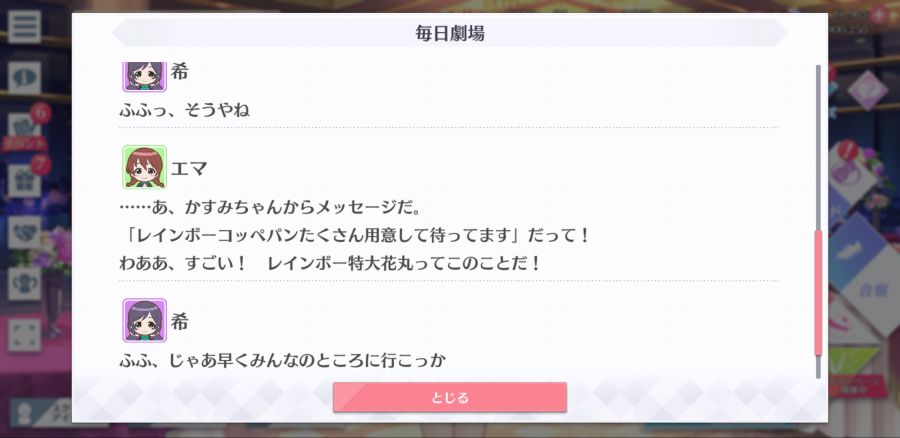
Task: Click the pink scrollbar thumb
Action: pyautogui.click(x=818, y=293)
